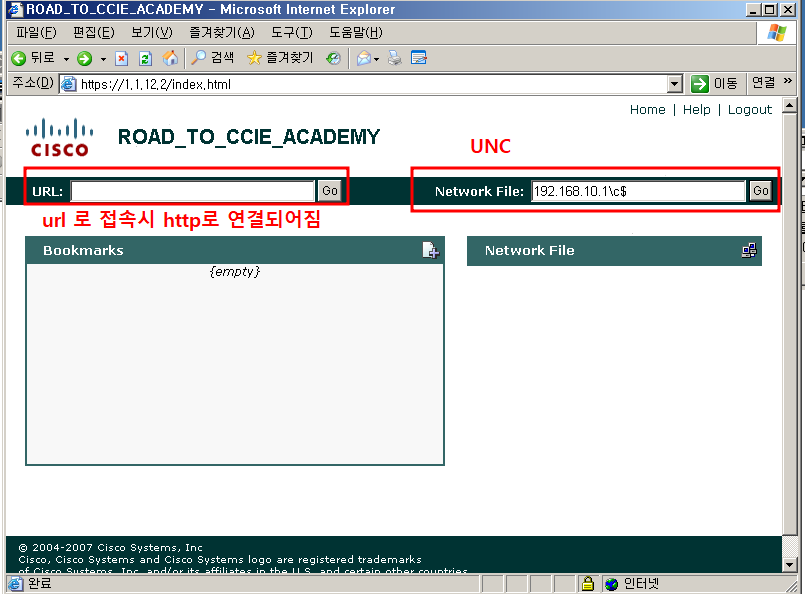The image size is (805, 594).
Task: Click the 연결 links toolbar label
Action: pos(763,83)
